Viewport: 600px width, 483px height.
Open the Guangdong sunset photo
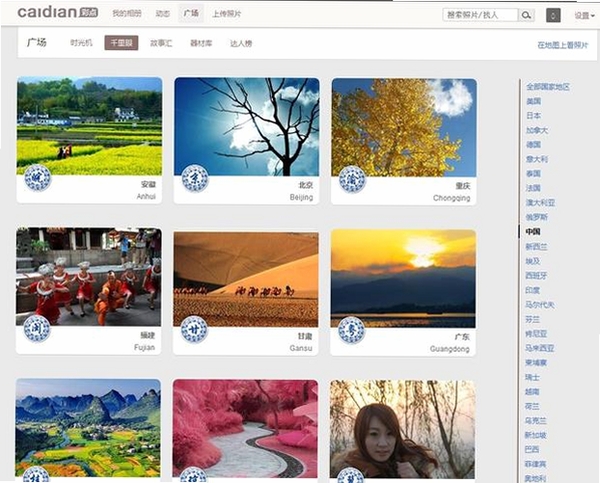tap(403, 279)
